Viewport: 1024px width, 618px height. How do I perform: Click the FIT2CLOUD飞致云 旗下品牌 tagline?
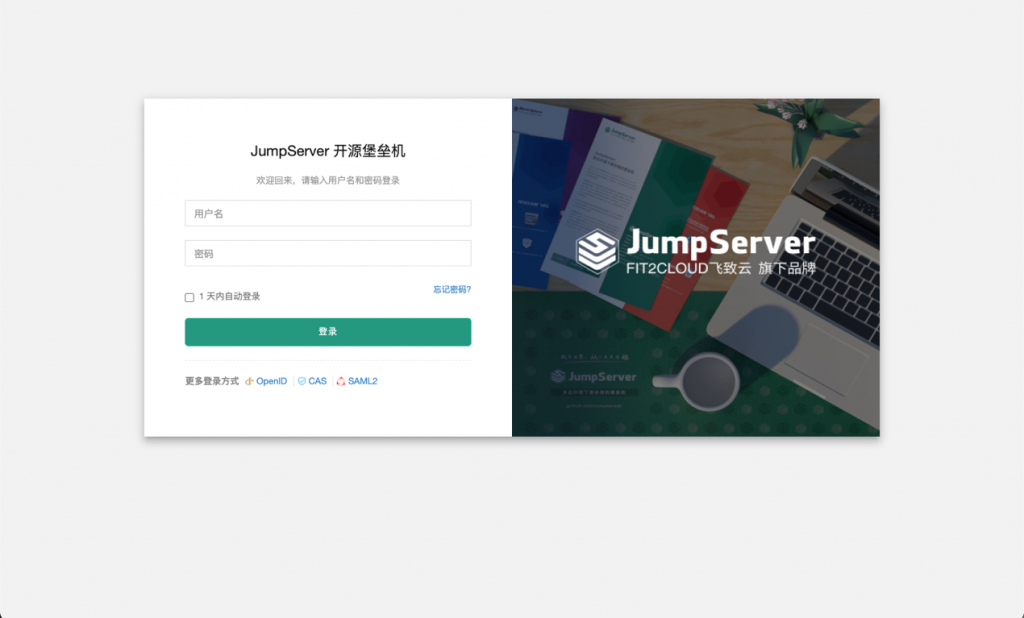click(721, 268)
